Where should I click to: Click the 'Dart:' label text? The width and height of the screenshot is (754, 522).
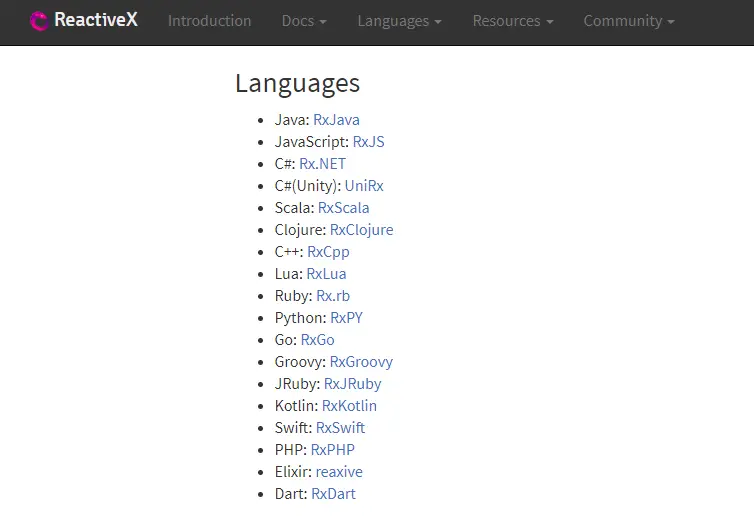(x=291, y=494)
